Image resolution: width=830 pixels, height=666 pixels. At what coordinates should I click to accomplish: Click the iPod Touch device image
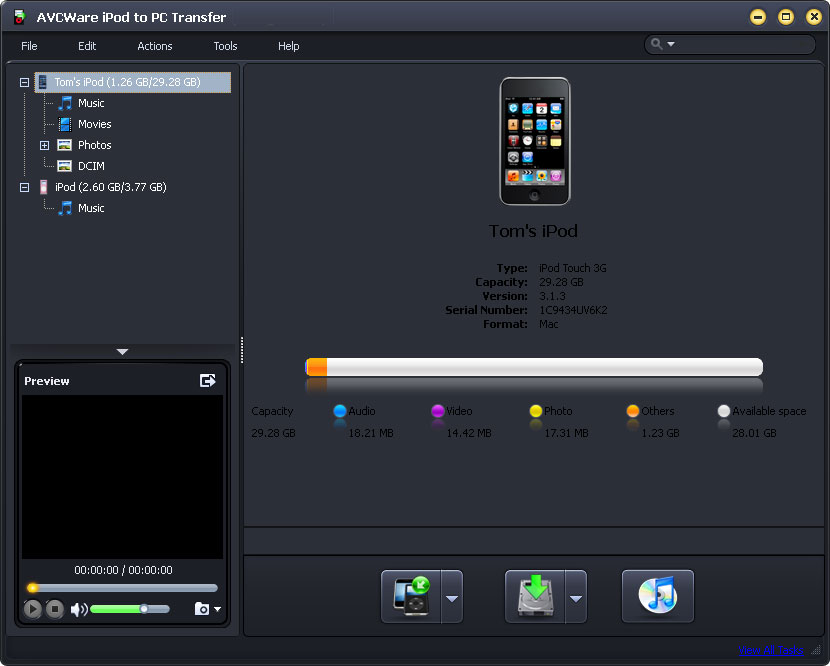click(535, 141)
